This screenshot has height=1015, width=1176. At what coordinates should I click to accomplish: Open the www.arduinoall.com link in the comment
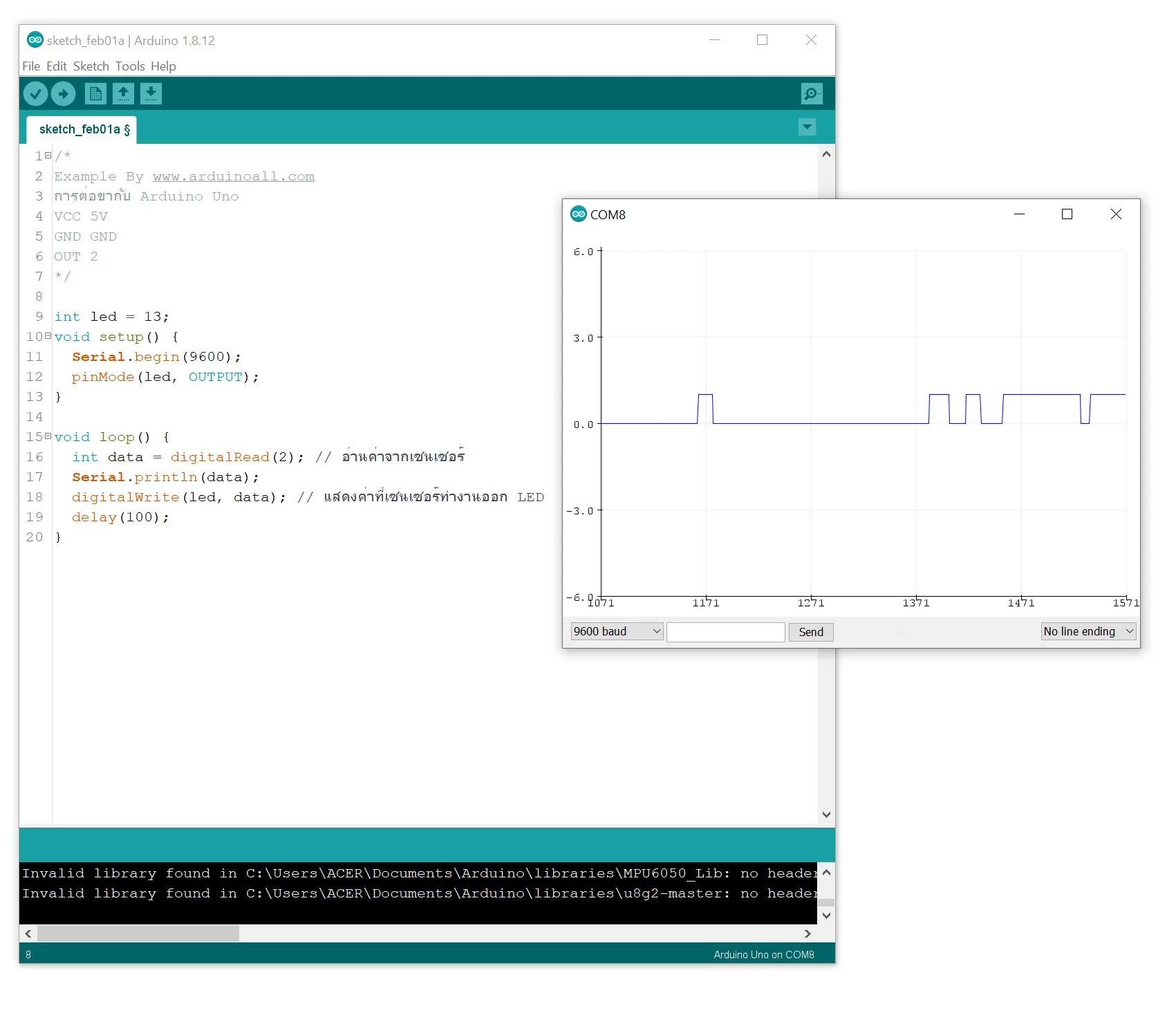tap(234, 176)
